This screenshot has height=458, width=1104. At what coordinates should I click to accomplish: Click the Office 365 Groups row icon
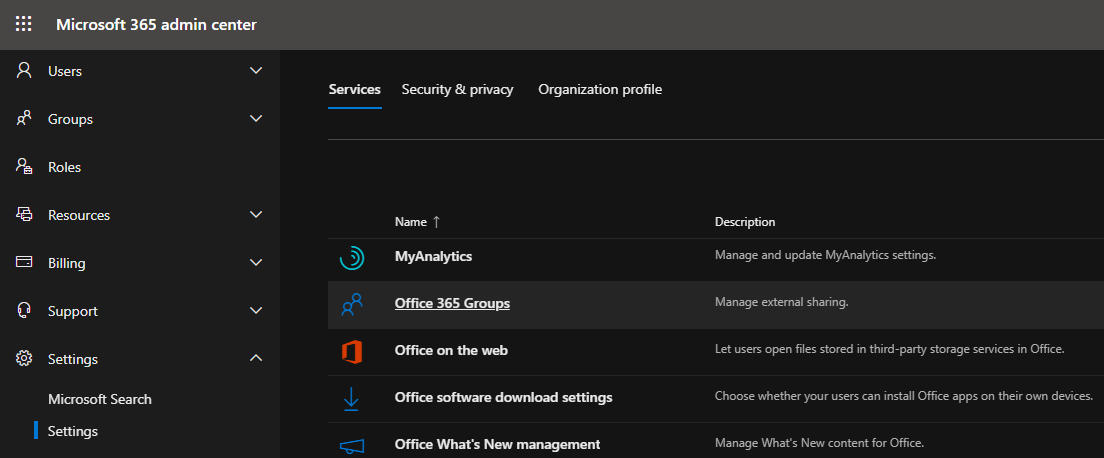click(351, 304)
